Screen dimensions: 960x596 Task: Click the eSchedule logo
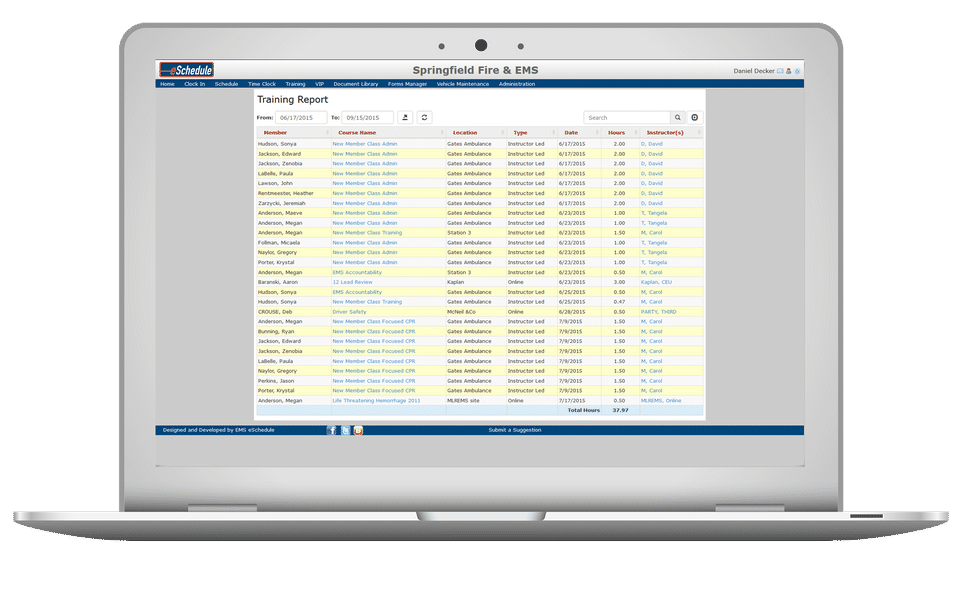click(187, 70)
